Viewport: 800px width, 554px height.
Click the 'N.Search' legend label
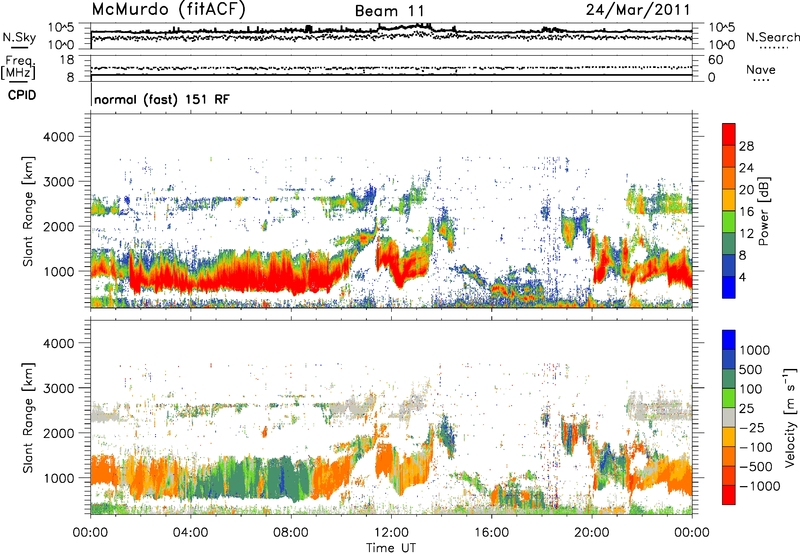pyautogui.click(x=772, y=37)
